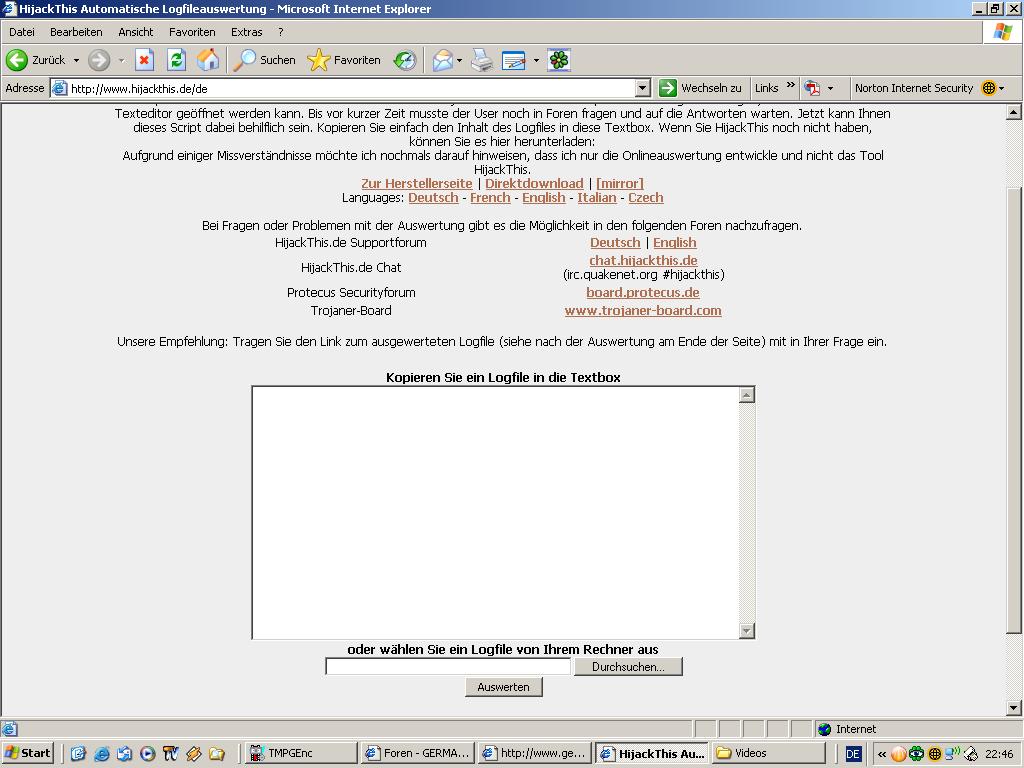This screenshot has width=1024, height=768.
Task: Open Internet Explorer from the quick launch bar
Action: coord(101,754)
